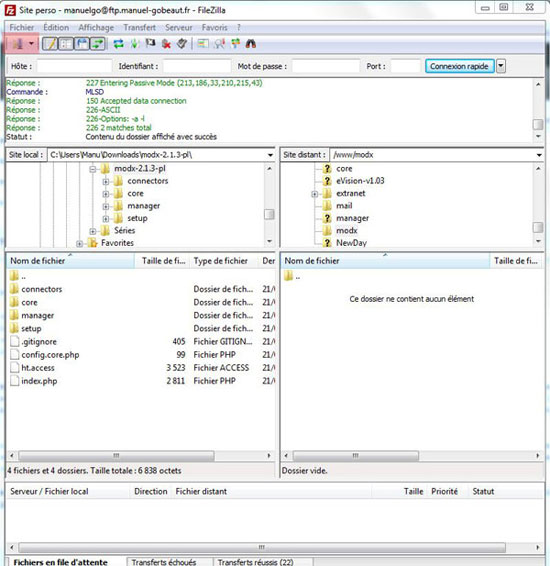Click the Connexion rapide button
The image size is (550, 566).
[459, 66]
